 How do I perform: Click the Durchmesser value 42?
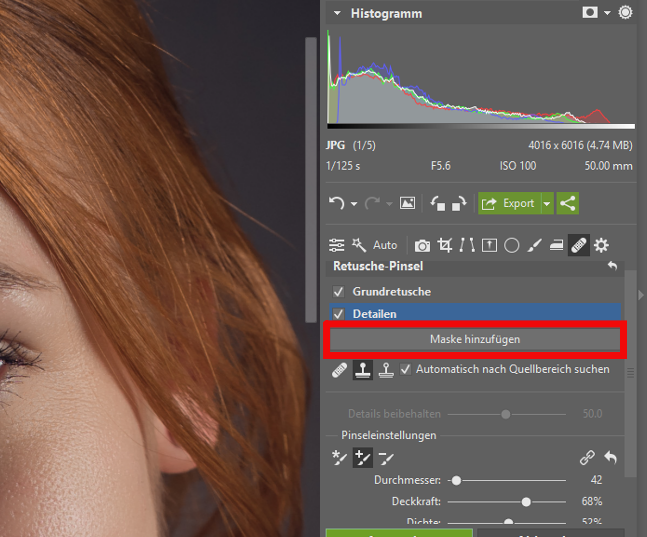[x=596, y=480]
